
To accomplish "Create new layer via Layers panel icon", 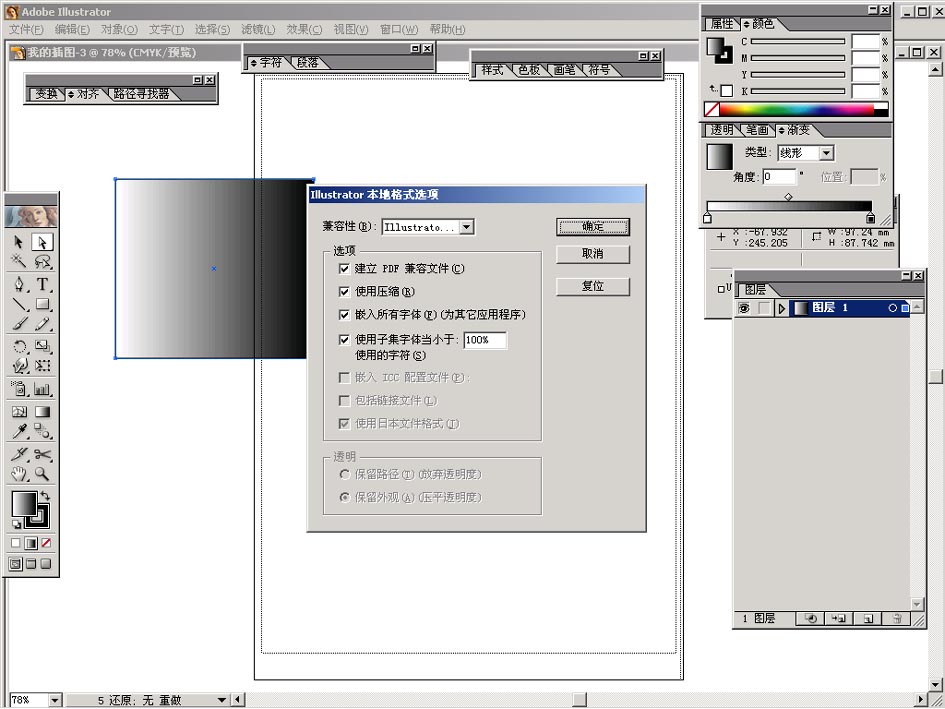I will coord(868,619).
